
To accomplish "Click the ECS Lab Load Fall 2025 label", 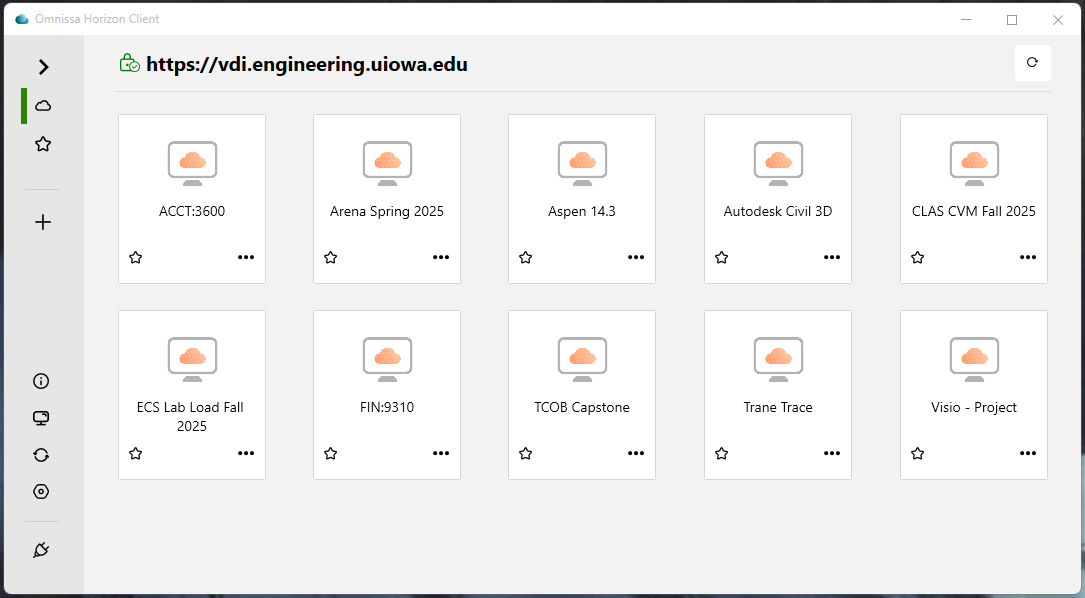I will click(190, 417).
